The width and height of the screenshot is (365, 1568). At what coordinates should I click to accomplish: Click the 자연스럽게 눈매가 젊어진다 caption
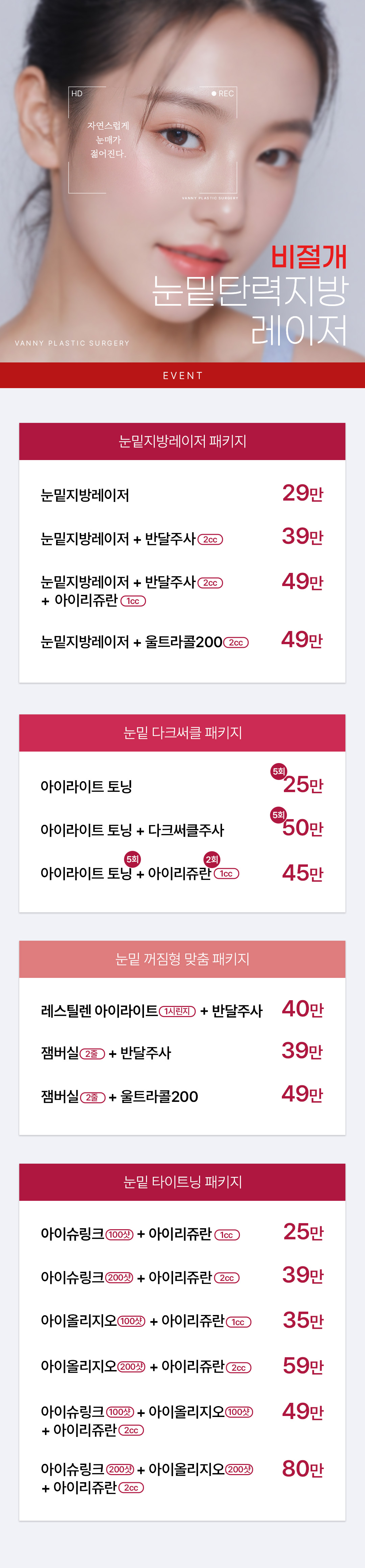click(x=108, y=140)
